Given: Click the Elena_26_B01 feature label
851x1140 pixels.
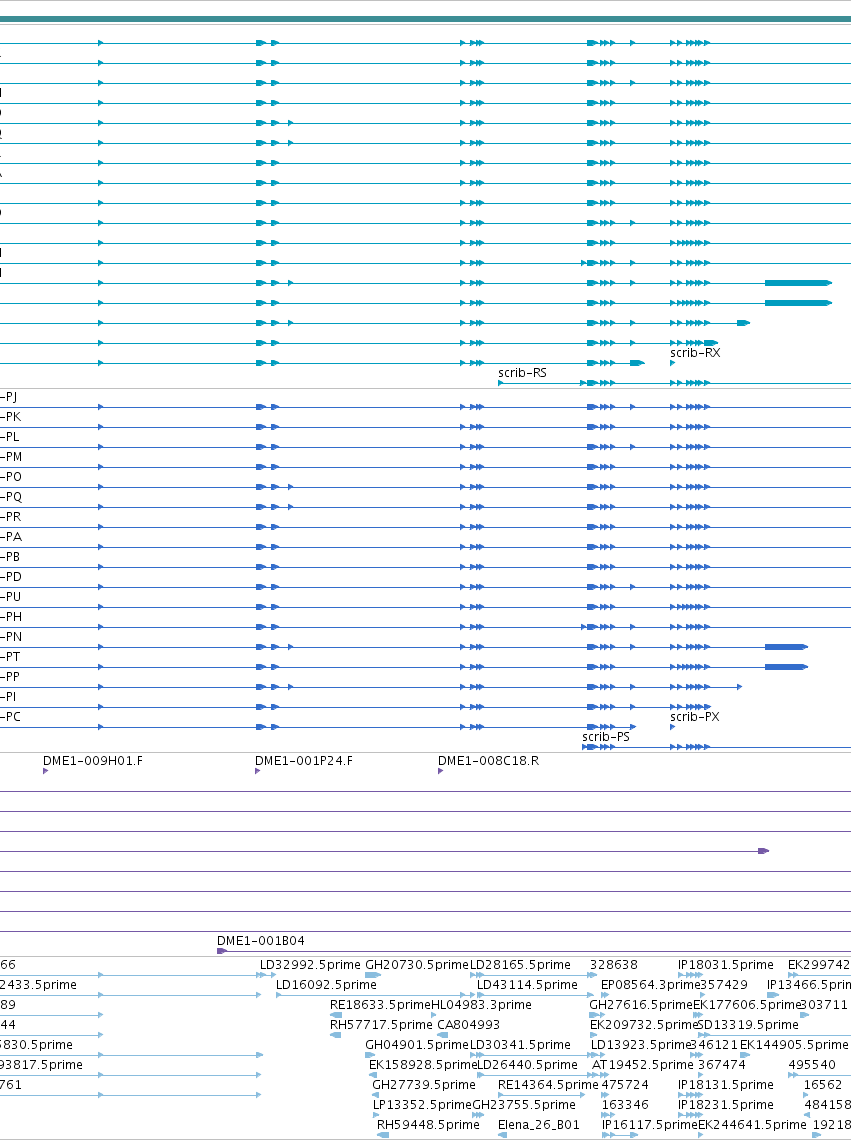Looking at the screenshot, I should click(x=539, y=1125).
